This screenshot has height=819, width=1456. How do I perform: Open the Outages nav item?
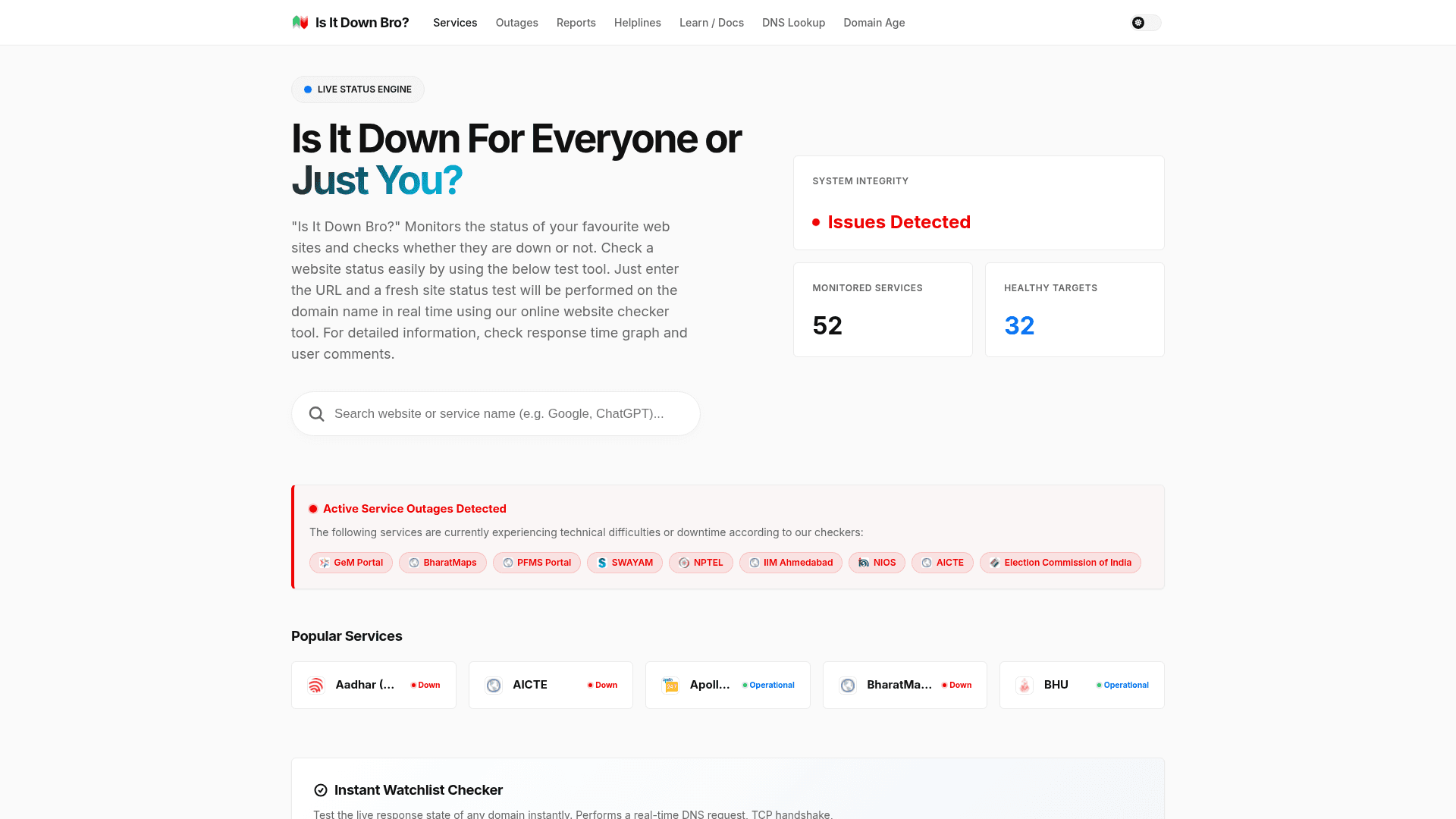tap(517, 23)
